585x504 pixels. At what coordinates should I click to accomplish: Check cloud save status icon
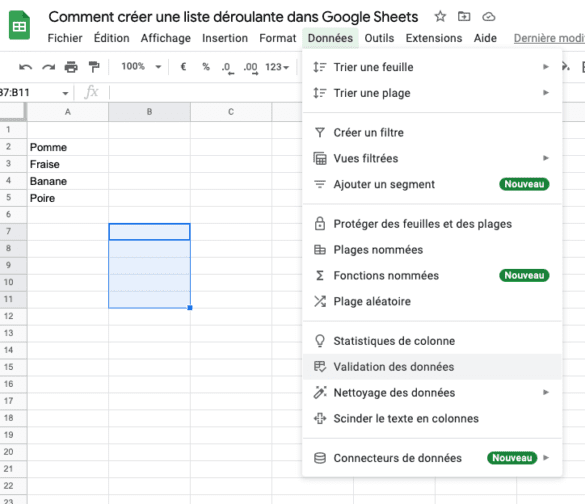(488, 17)
